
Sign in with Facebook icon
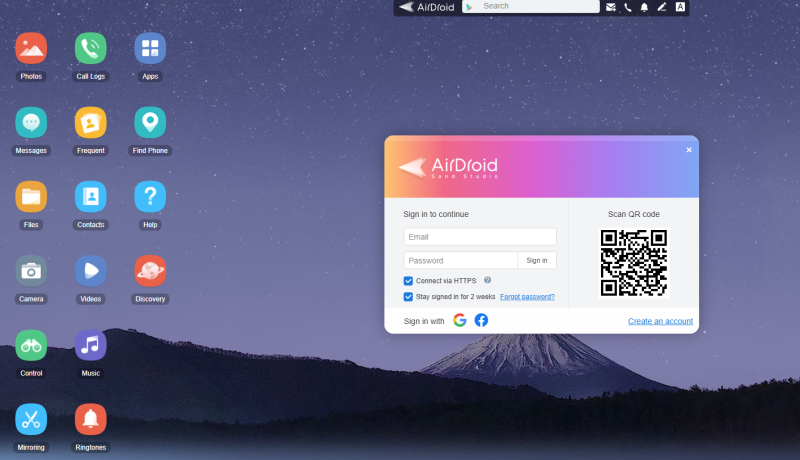tap(481, 320)
